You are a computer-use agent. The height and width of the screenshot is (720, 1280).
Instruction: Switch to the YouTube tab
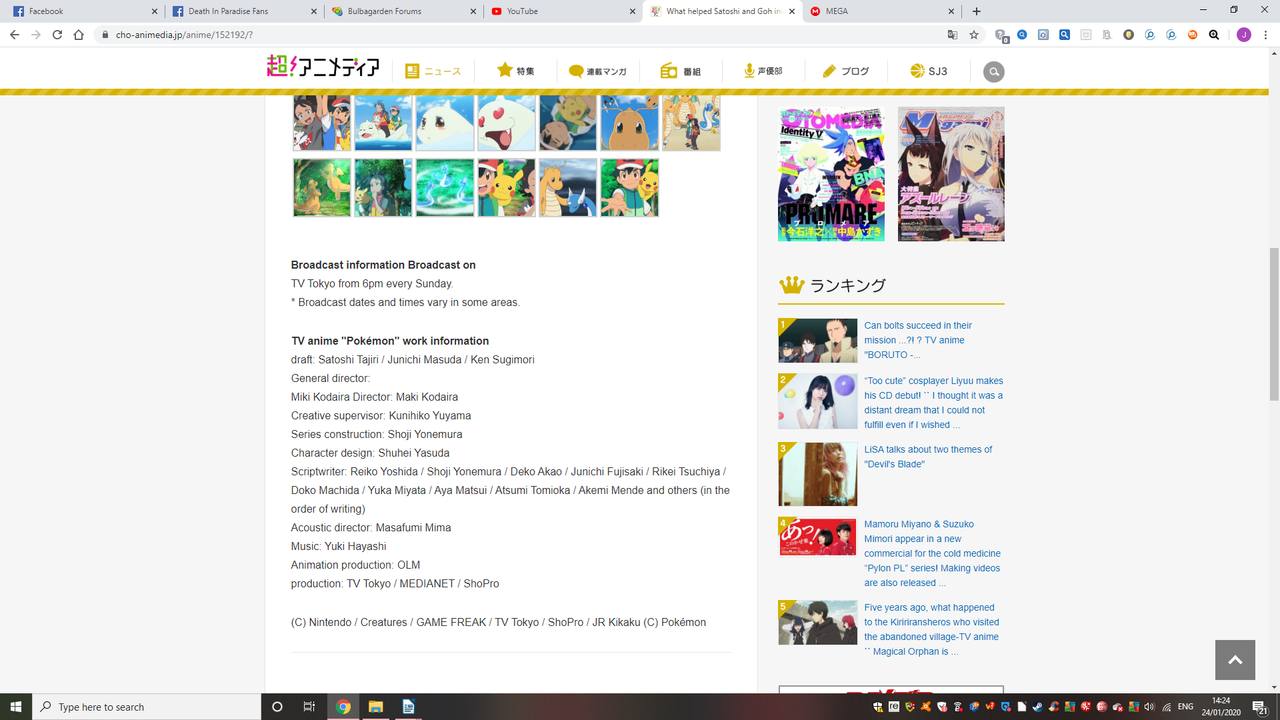(561, 11)
